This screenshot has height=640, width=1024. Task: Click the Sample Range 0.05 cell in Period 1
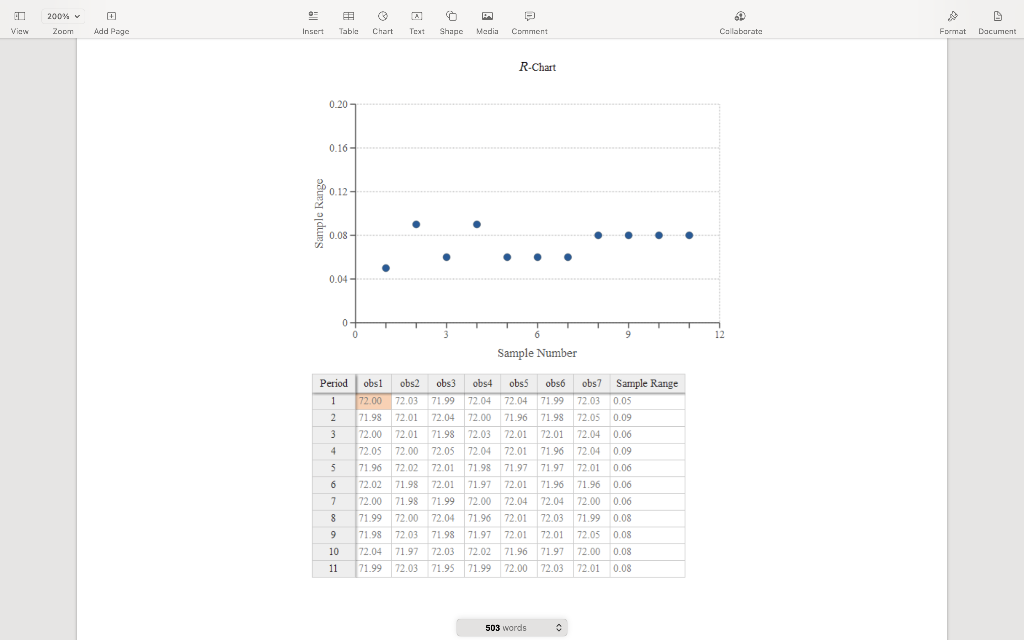click(647, 401)
